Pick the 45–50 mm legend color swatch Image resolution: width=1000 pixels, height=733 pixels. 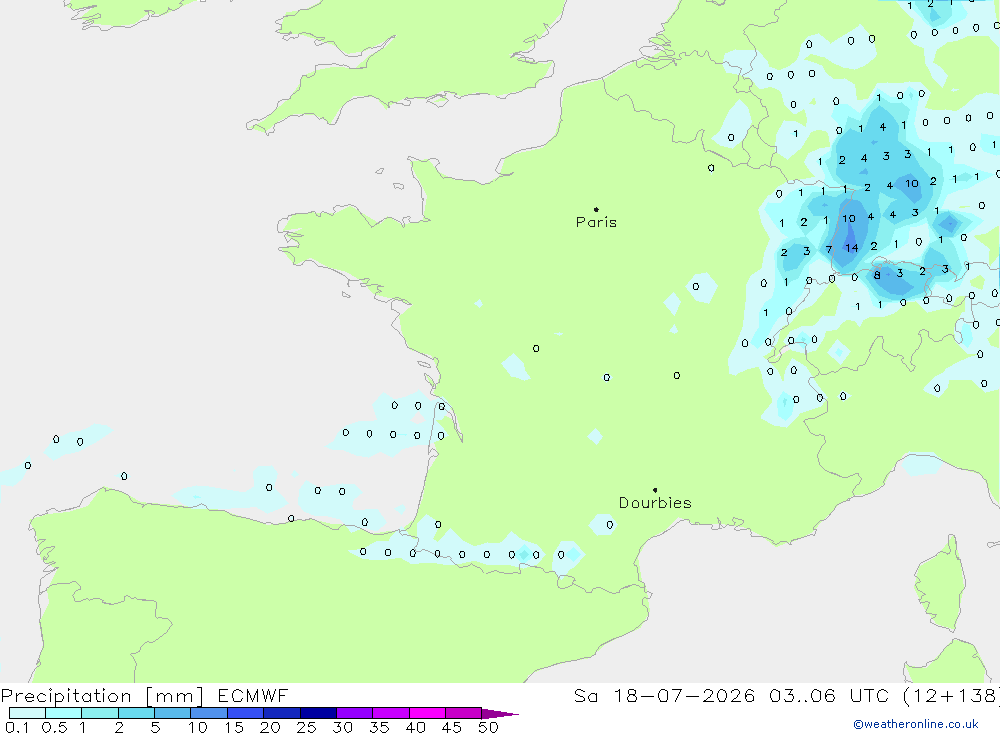tap(464, 713)
